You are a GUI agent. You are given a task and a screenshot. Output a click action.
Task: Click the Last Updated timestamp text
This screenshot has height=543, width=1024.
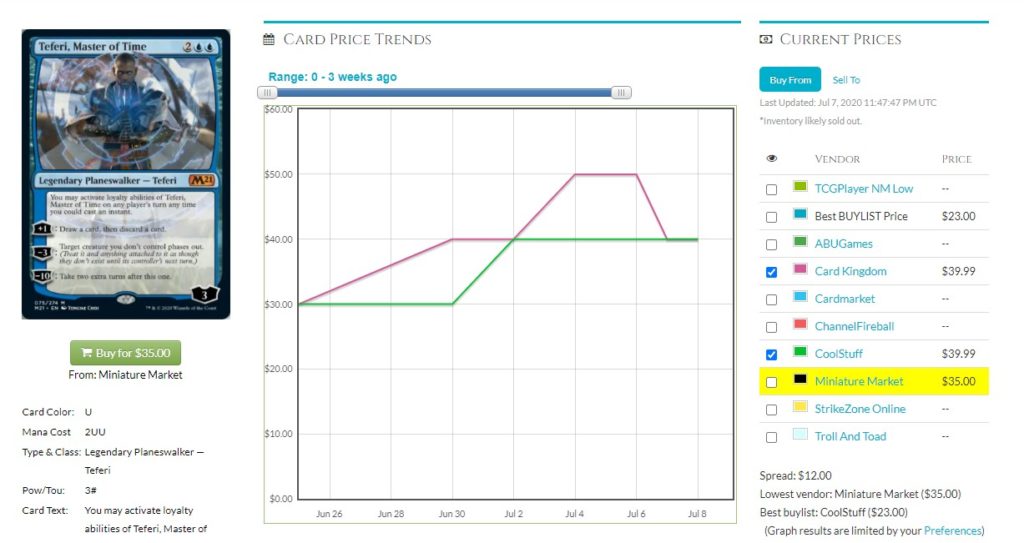coord(848,103)
